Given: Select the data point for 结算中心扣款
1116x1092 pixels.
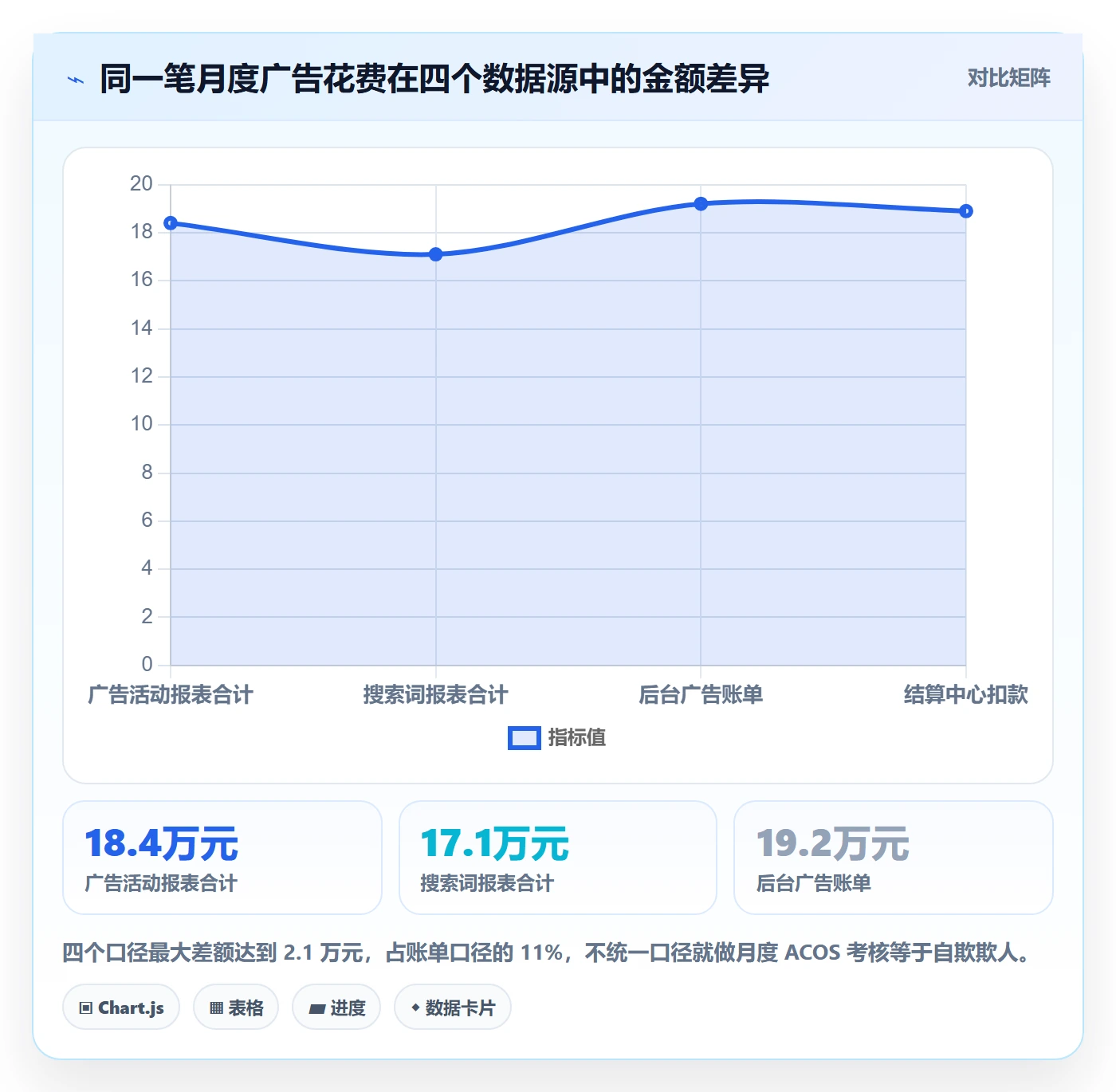Looking at the screenshot, I should point(965,211).
